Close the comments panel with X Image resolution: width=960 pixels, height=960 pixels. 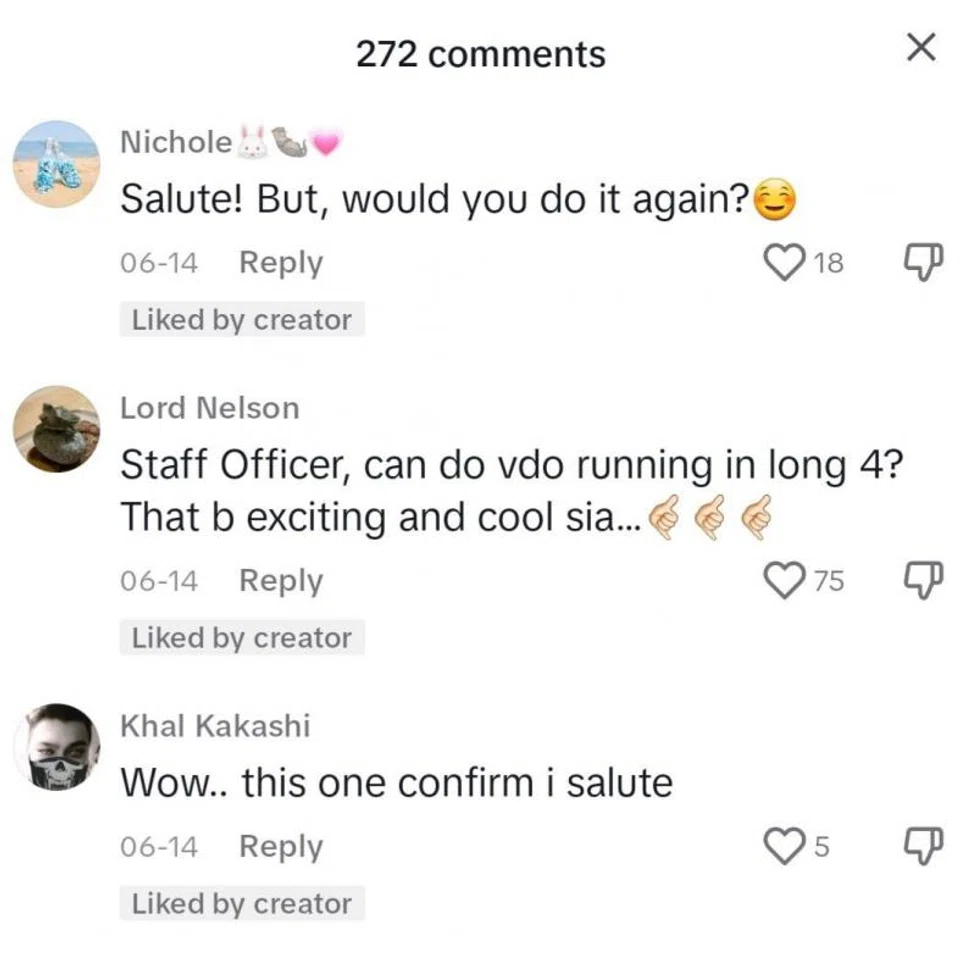[920, 47]
